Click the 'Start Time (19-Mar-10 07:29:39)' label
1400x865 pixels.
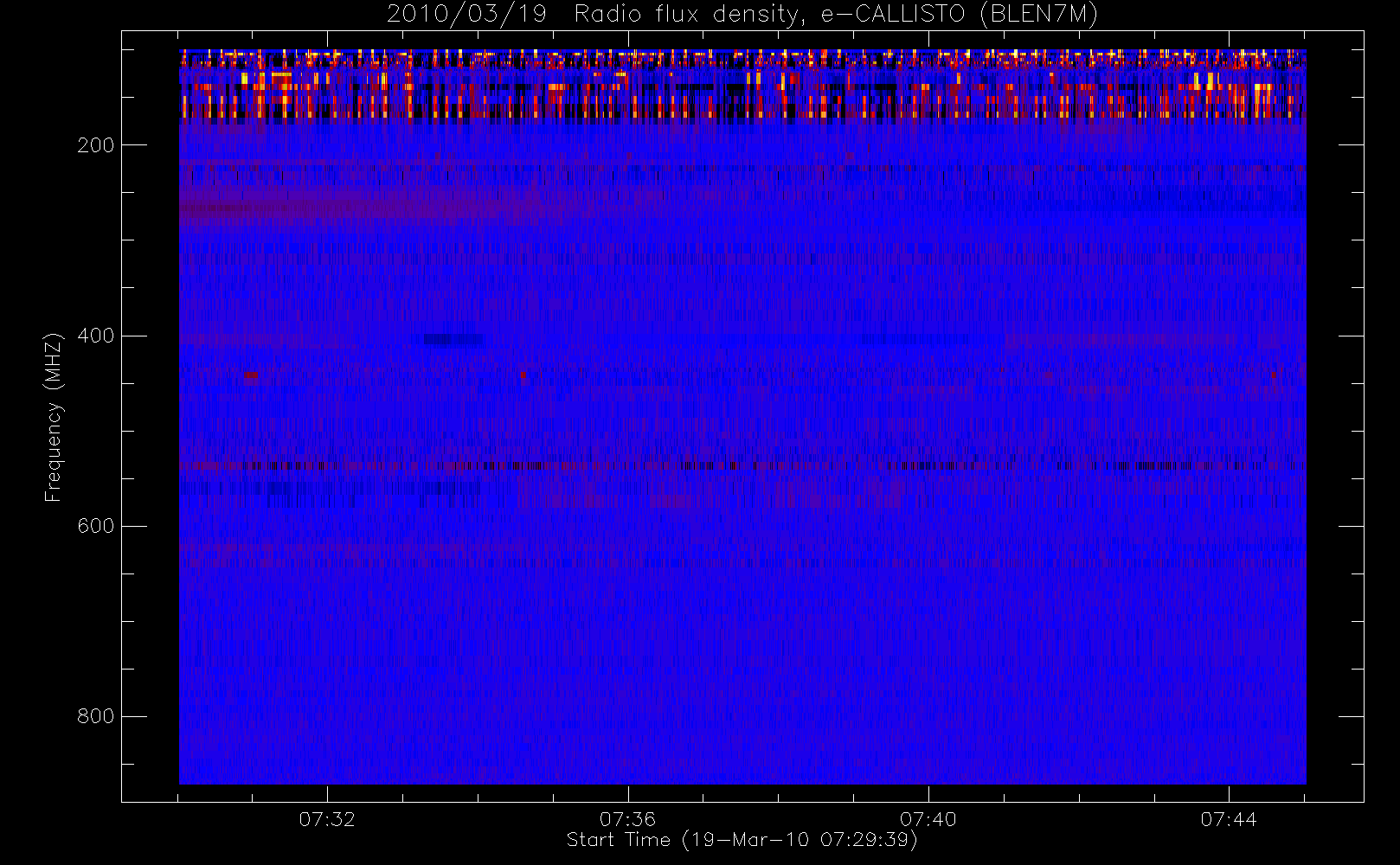[742, 840]
